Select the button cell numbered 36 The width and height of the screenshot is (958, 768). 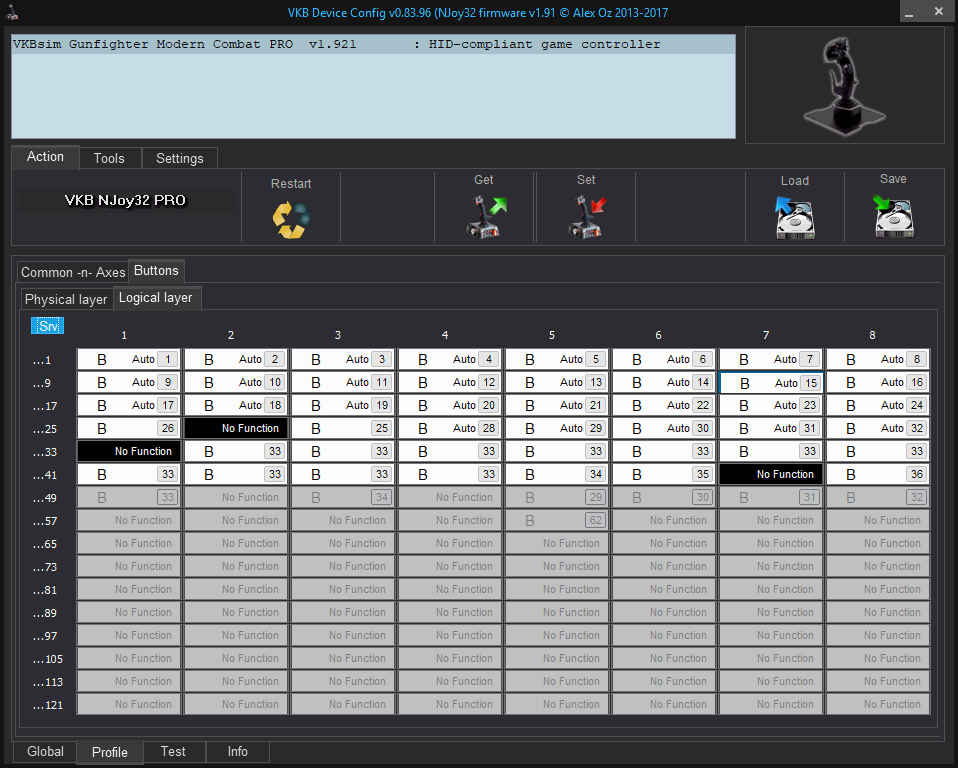click(878, 474)
